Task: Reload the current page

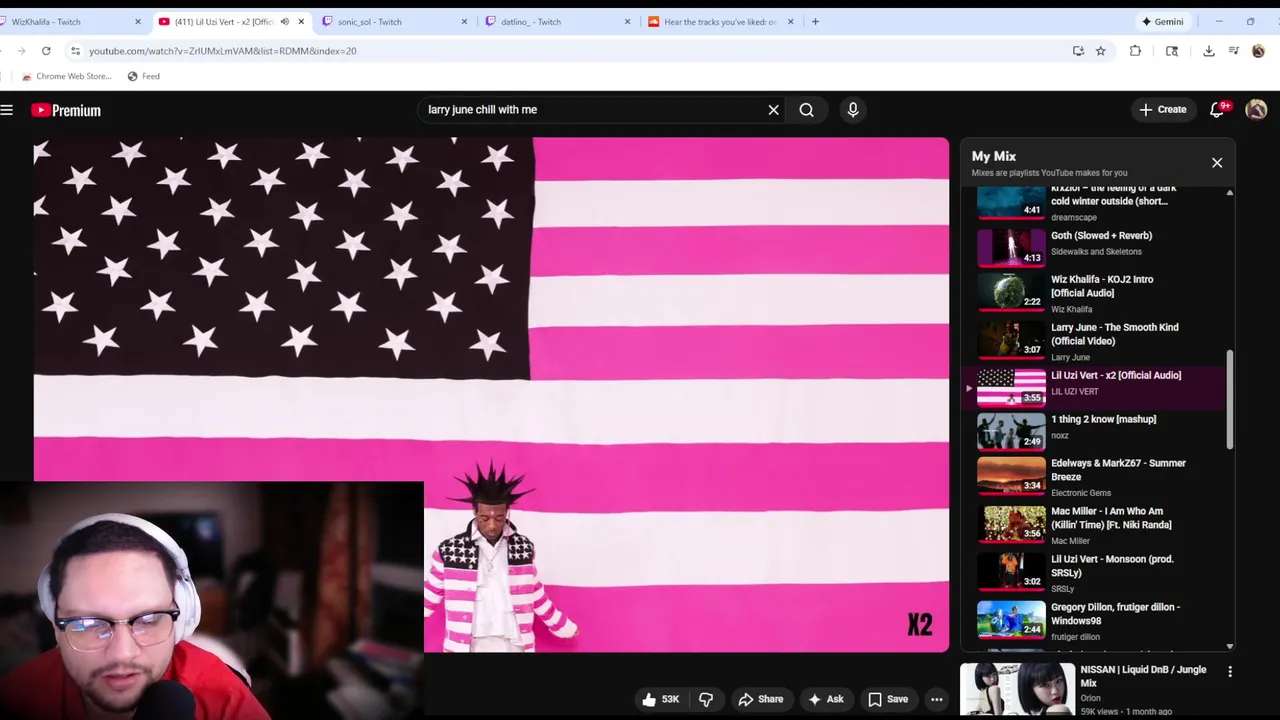Action: (x=46, y=51)
